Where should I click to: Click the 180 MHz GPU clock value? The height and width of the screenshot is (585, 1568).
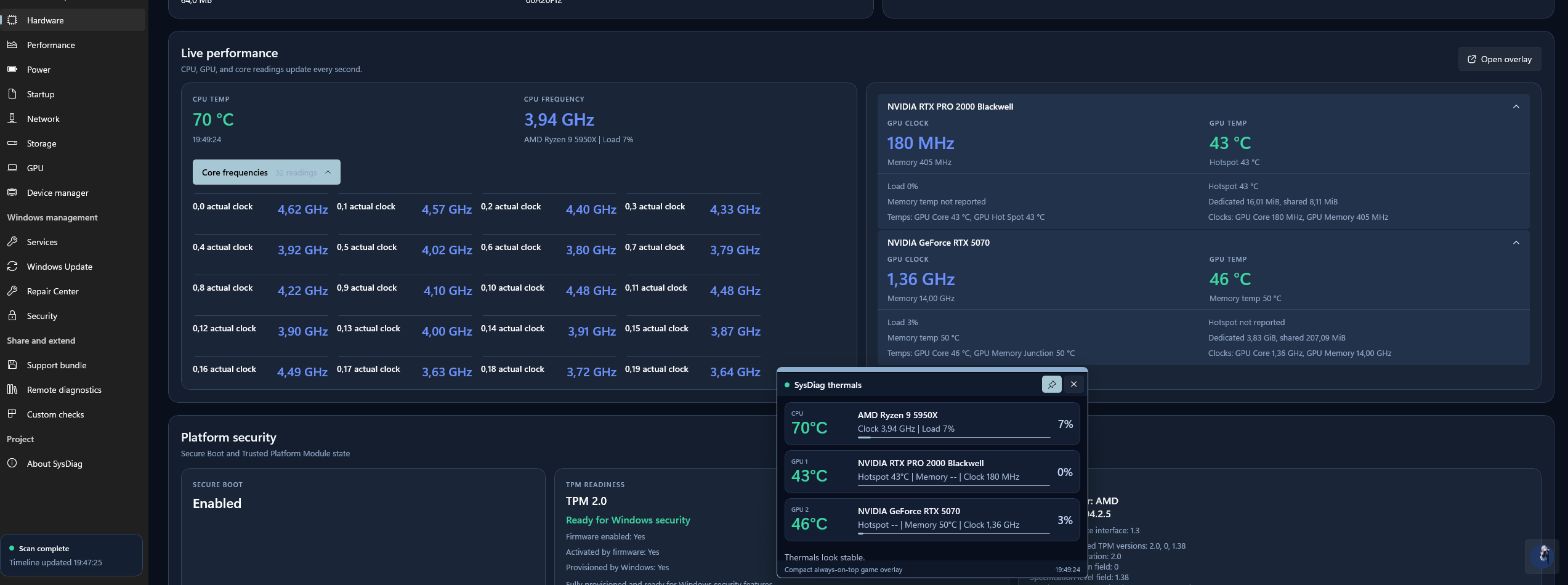920,143
